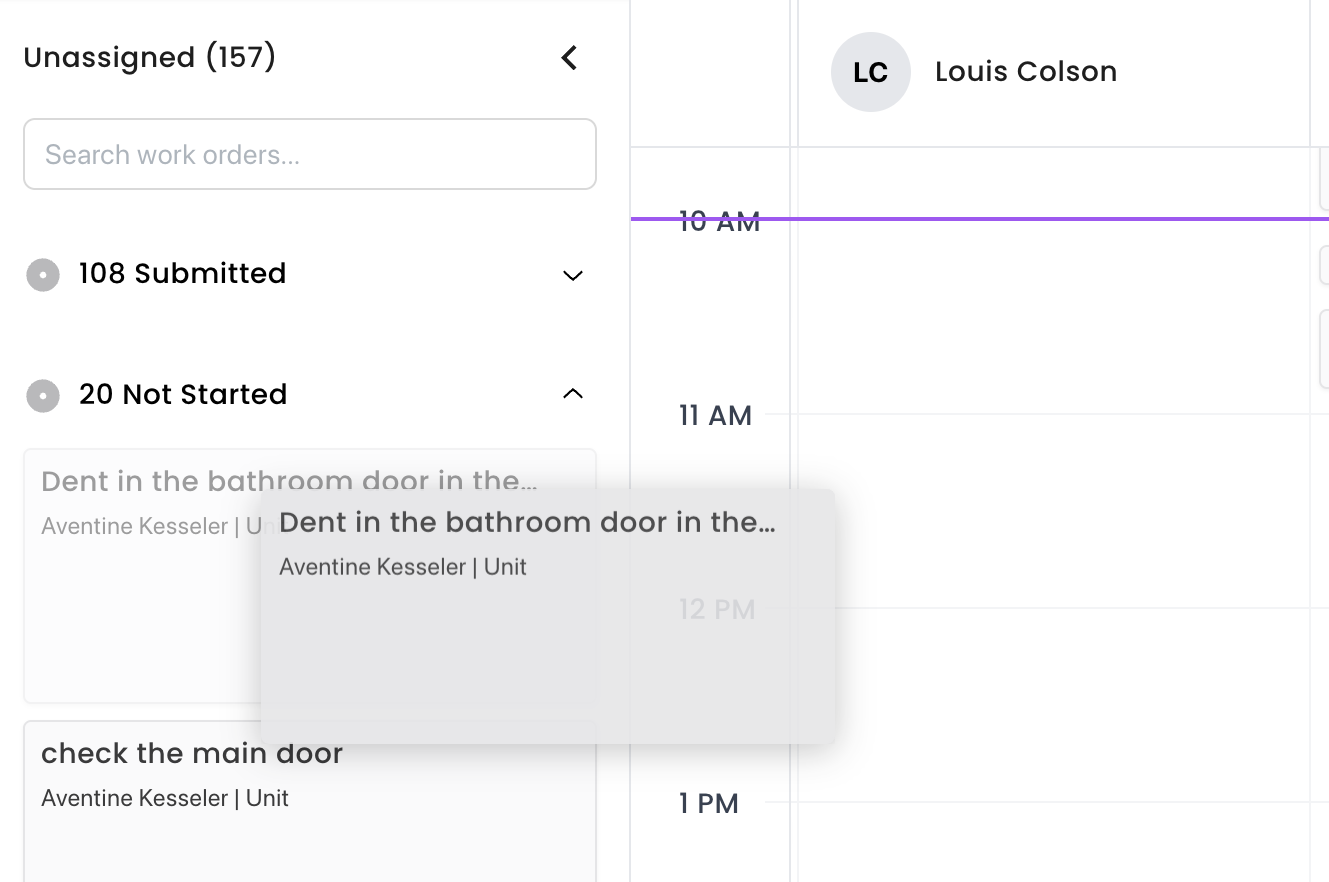1329x882 pixels.
Task: Select the faded Dent in bathroom door card
Action: (x=141, y=575)
